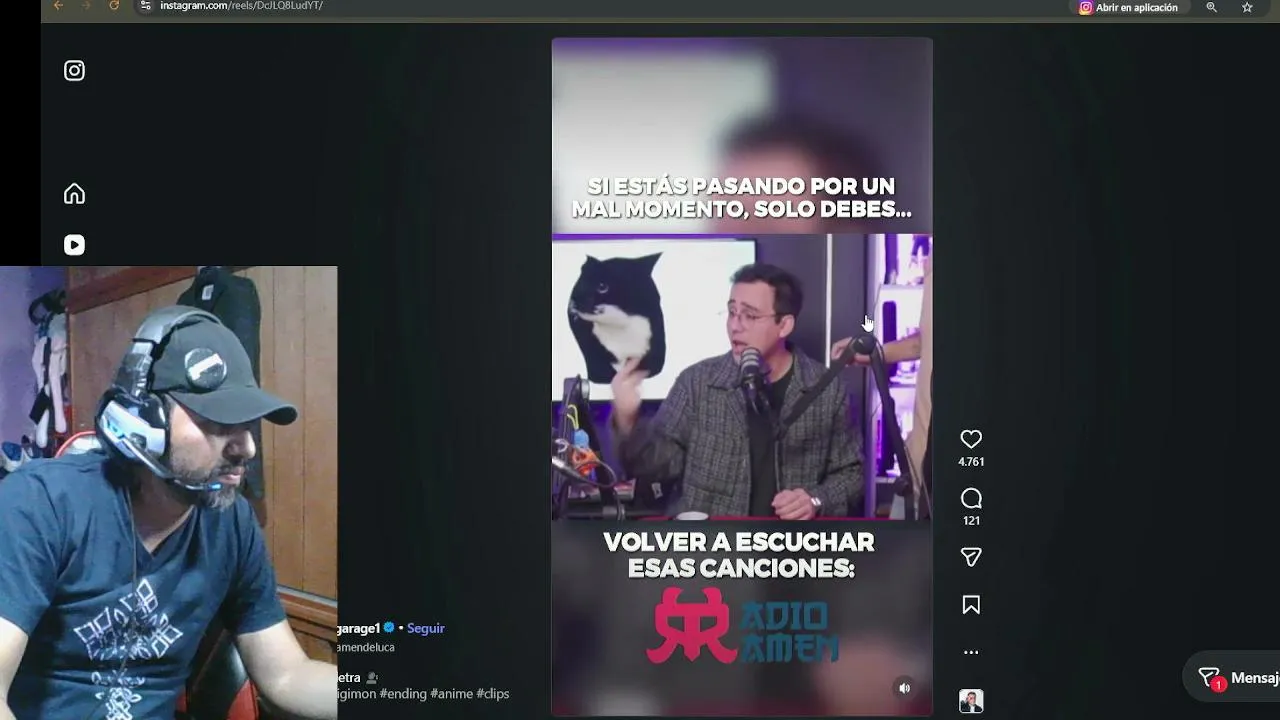The image size is (1280, 720).
Task: Save the reel with the bookmark icon
Action: click(x=971, y=605)
